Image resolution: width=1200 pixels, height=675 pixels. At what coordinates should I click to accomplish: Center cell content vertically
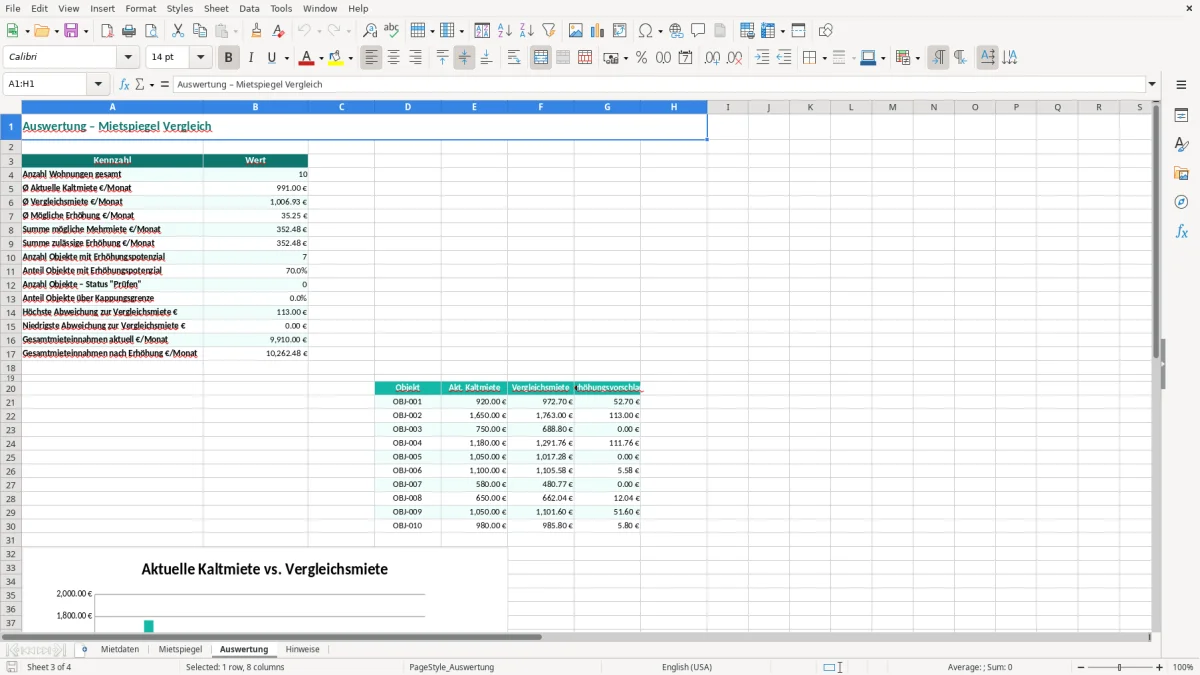(464, 58)
